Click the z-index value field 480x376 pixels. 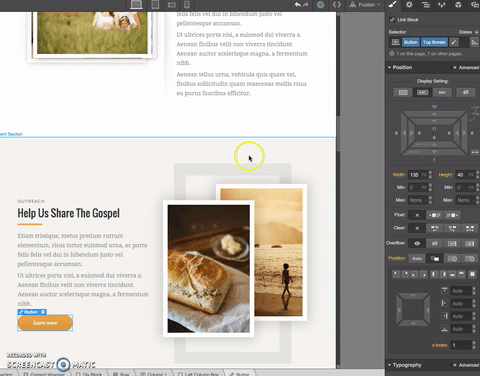pos(461,345)
